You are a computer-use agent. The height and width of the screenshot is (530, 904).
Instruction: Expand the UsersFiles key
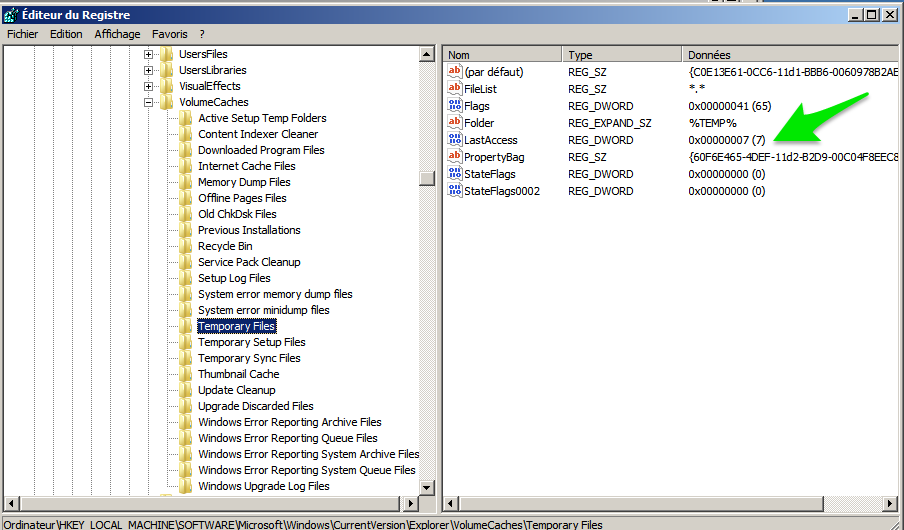tap(149, 54)
